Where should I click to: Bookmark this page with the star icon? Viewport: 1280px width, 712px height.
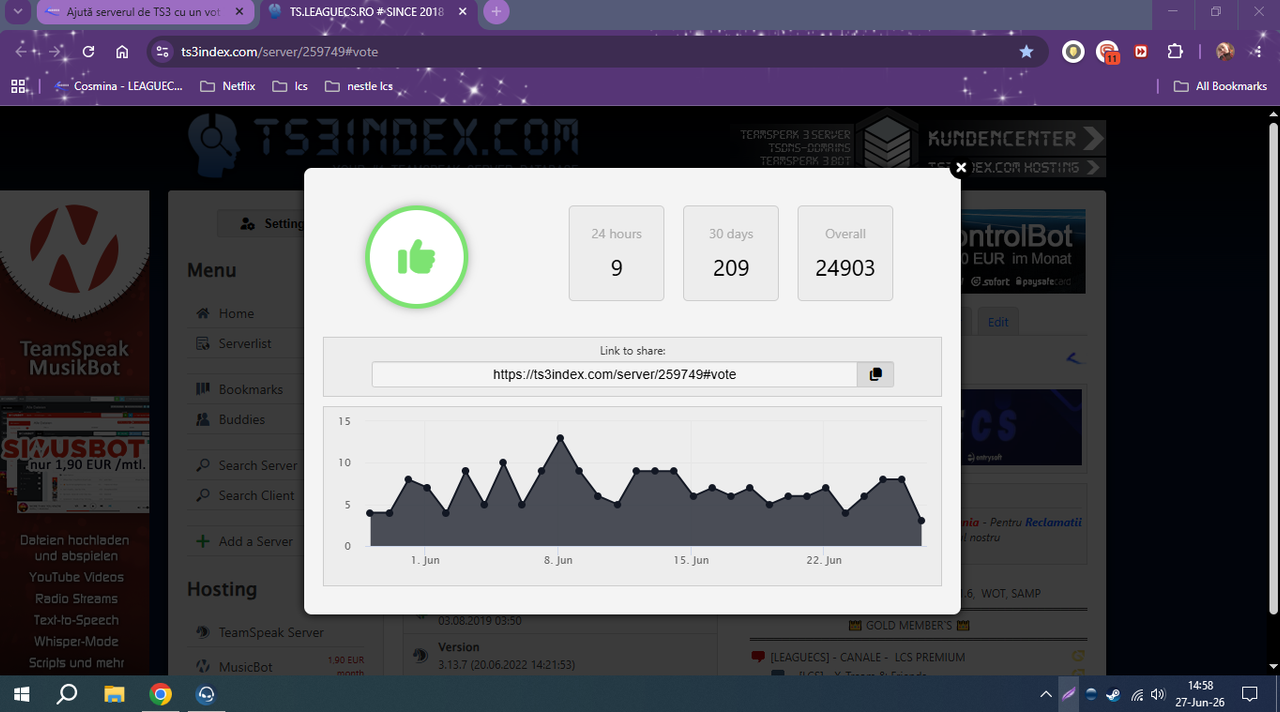[x=1026, y=52]
